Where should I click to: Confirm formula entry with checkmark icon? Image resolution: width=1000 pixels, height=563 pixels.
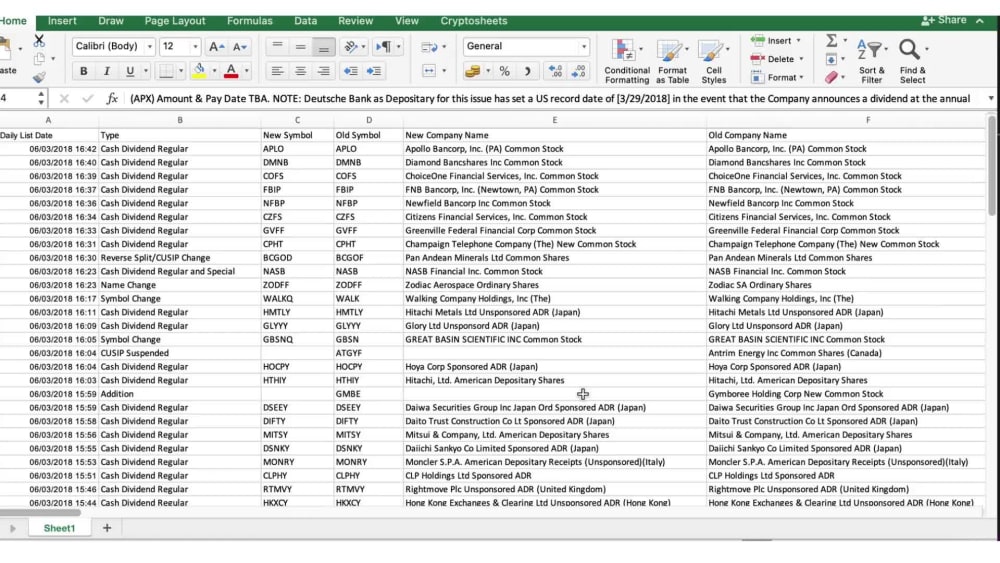click(87, 99)
